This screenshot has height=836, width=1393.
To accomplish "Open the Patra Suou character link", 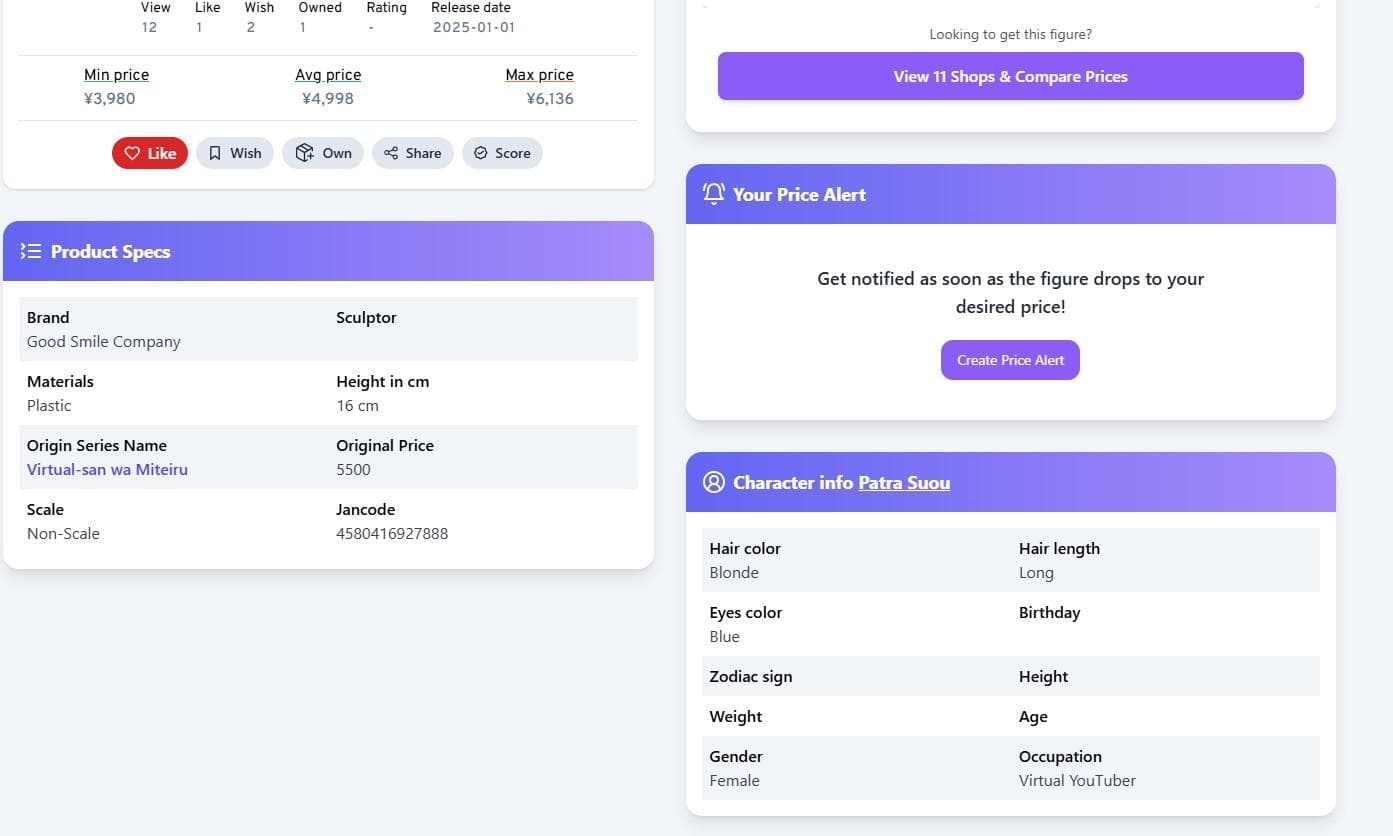I will click(x=903, y=483).
